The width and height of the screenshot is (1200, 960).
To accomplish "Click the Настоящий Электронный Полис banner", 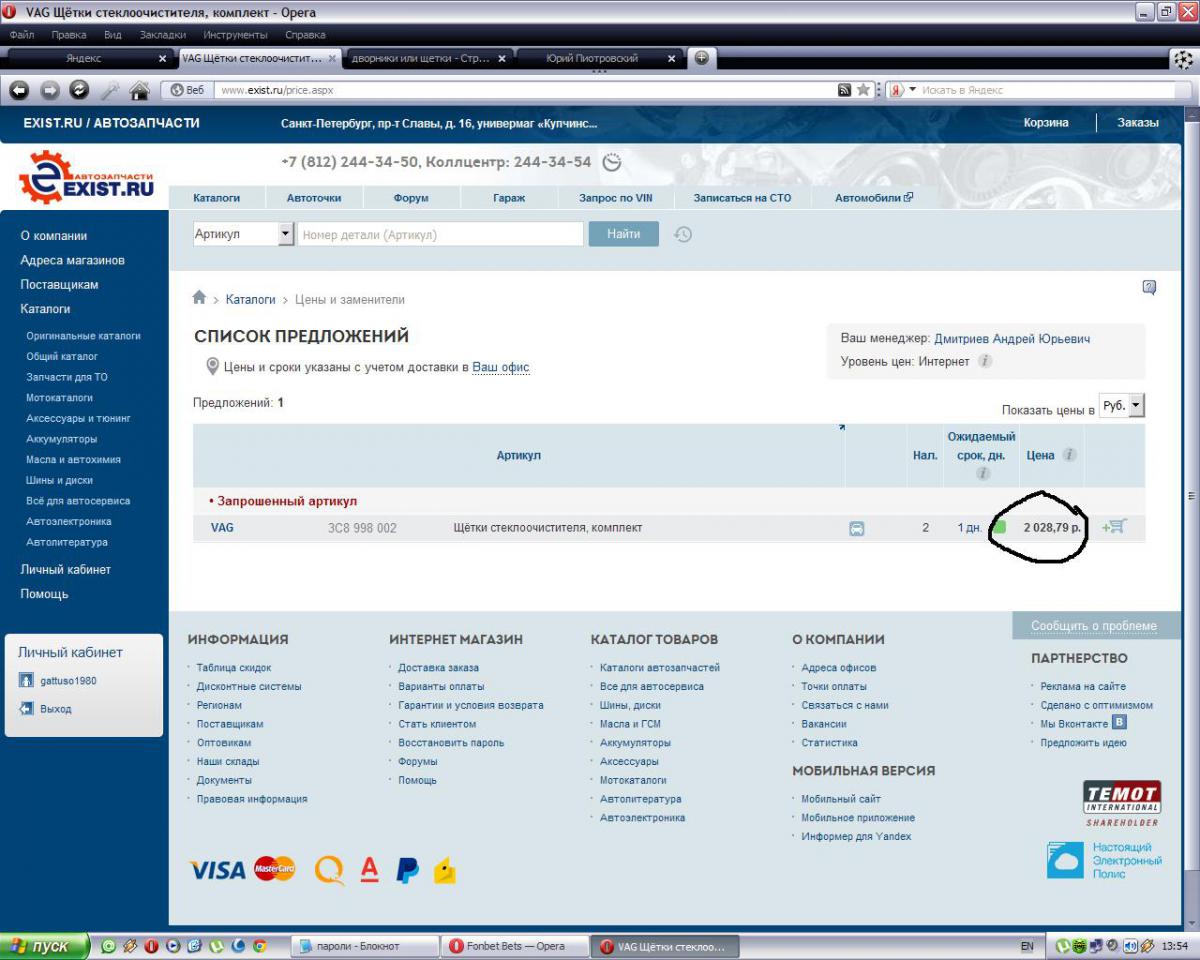I will (x=1105, y=860).
